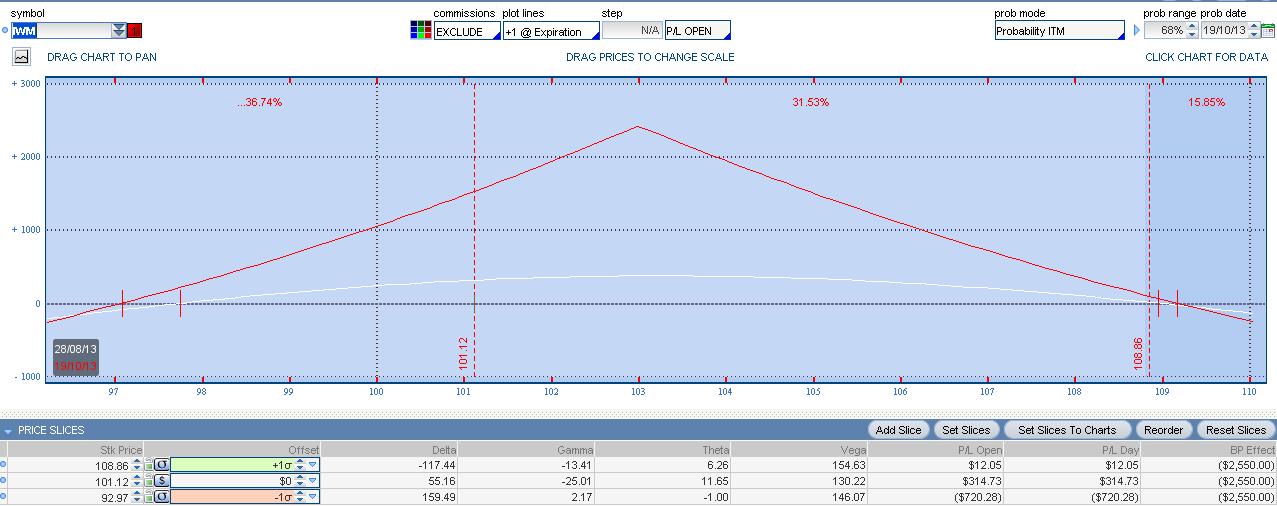This screenshot has height=506, width=1277.
Task: Click the red alert badge beside symbol
Action: (135, 31)
